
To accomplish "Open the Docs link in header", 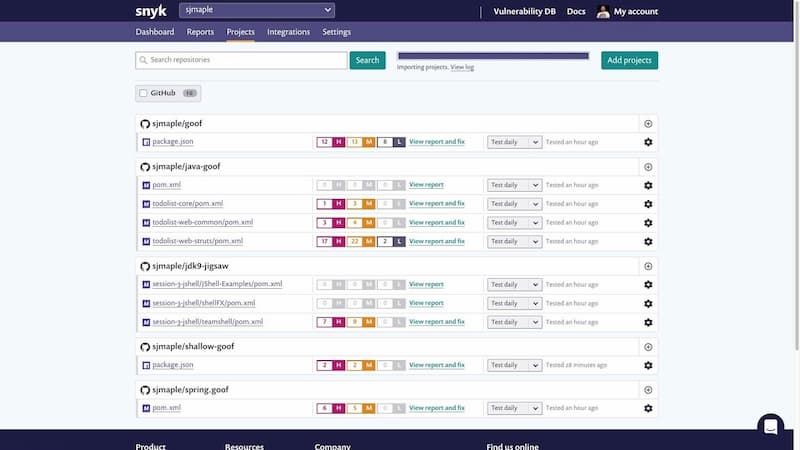I will point(576,11).
